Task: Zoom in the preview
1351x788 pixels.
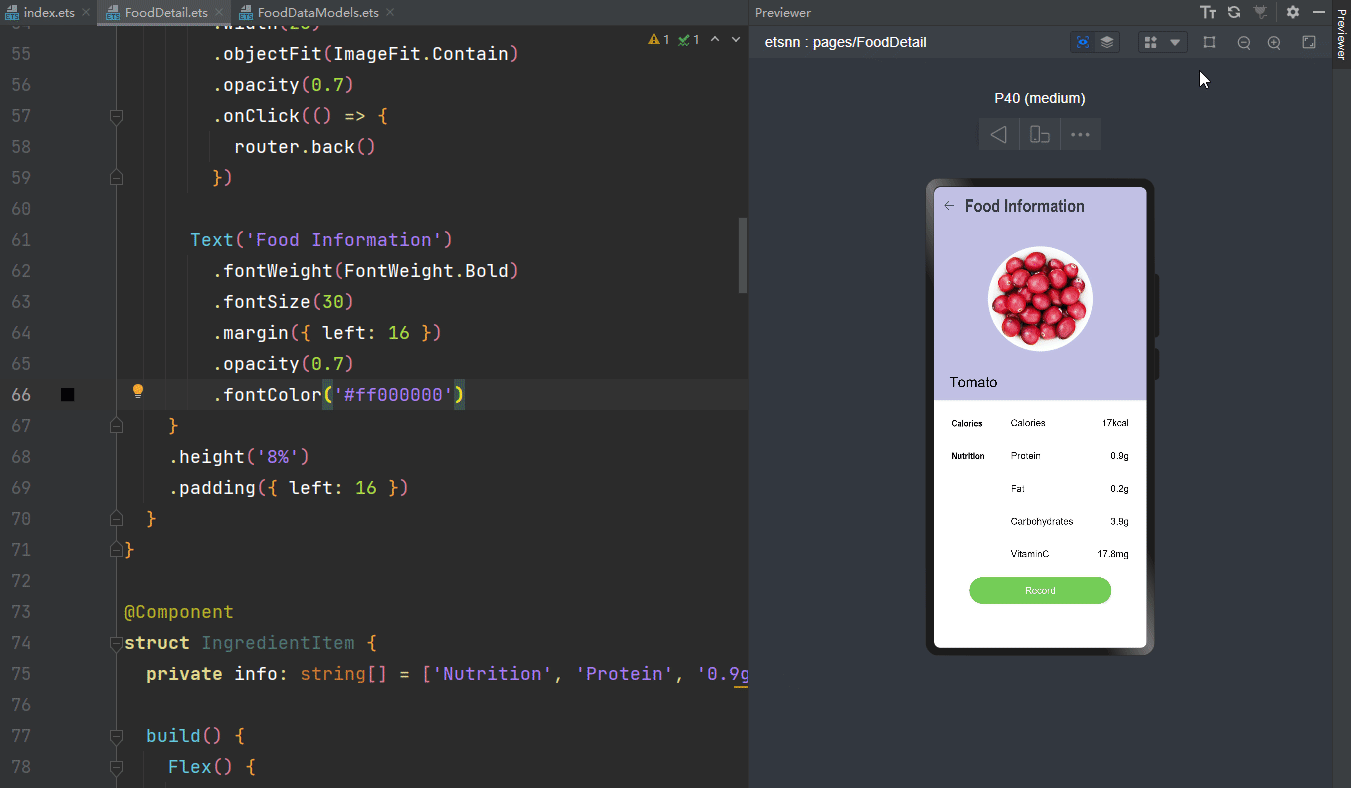Action: point(1274,43)
